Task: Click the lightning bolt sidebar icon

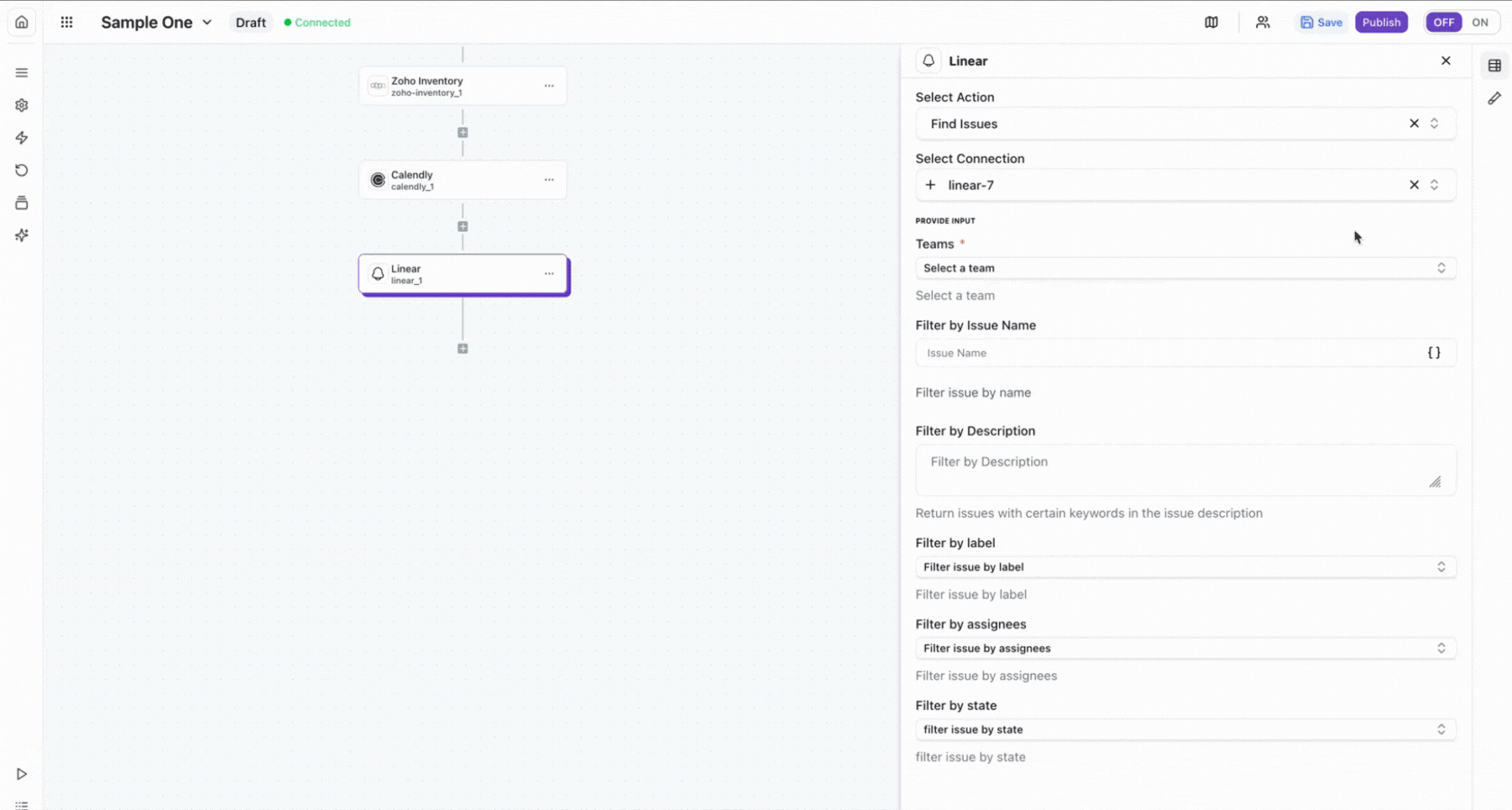Action: click(22, 138)
